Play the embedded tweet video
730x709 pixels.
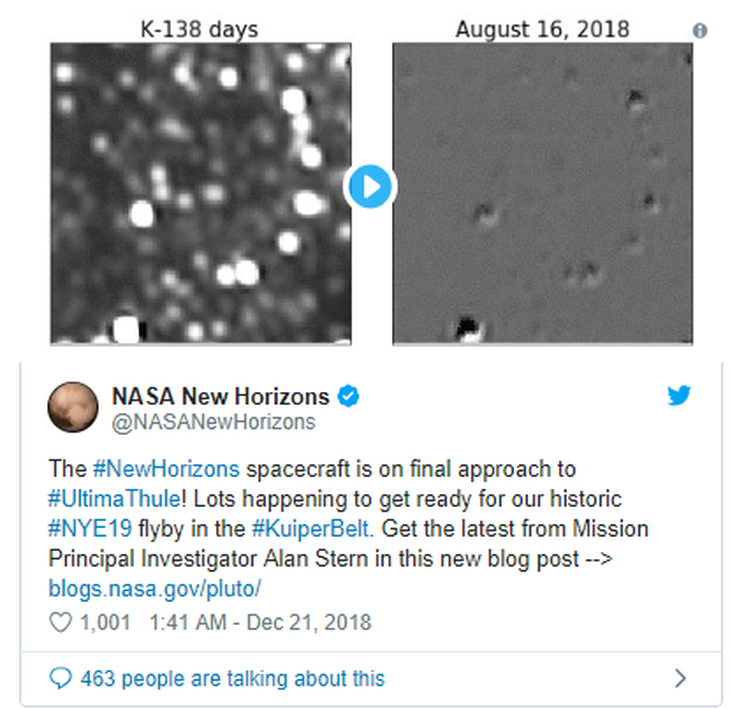point(370,187)
